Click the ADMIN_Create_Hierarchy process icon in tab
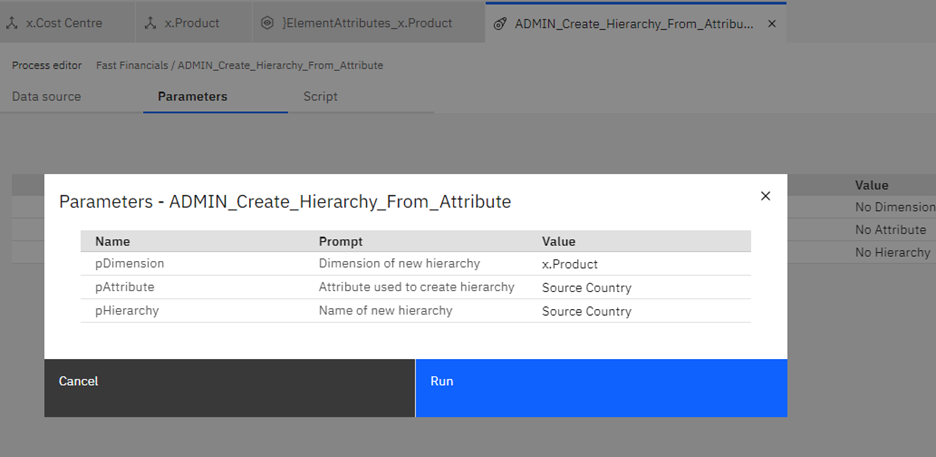This screenshot has height=457, width=936. pos(501,24)
